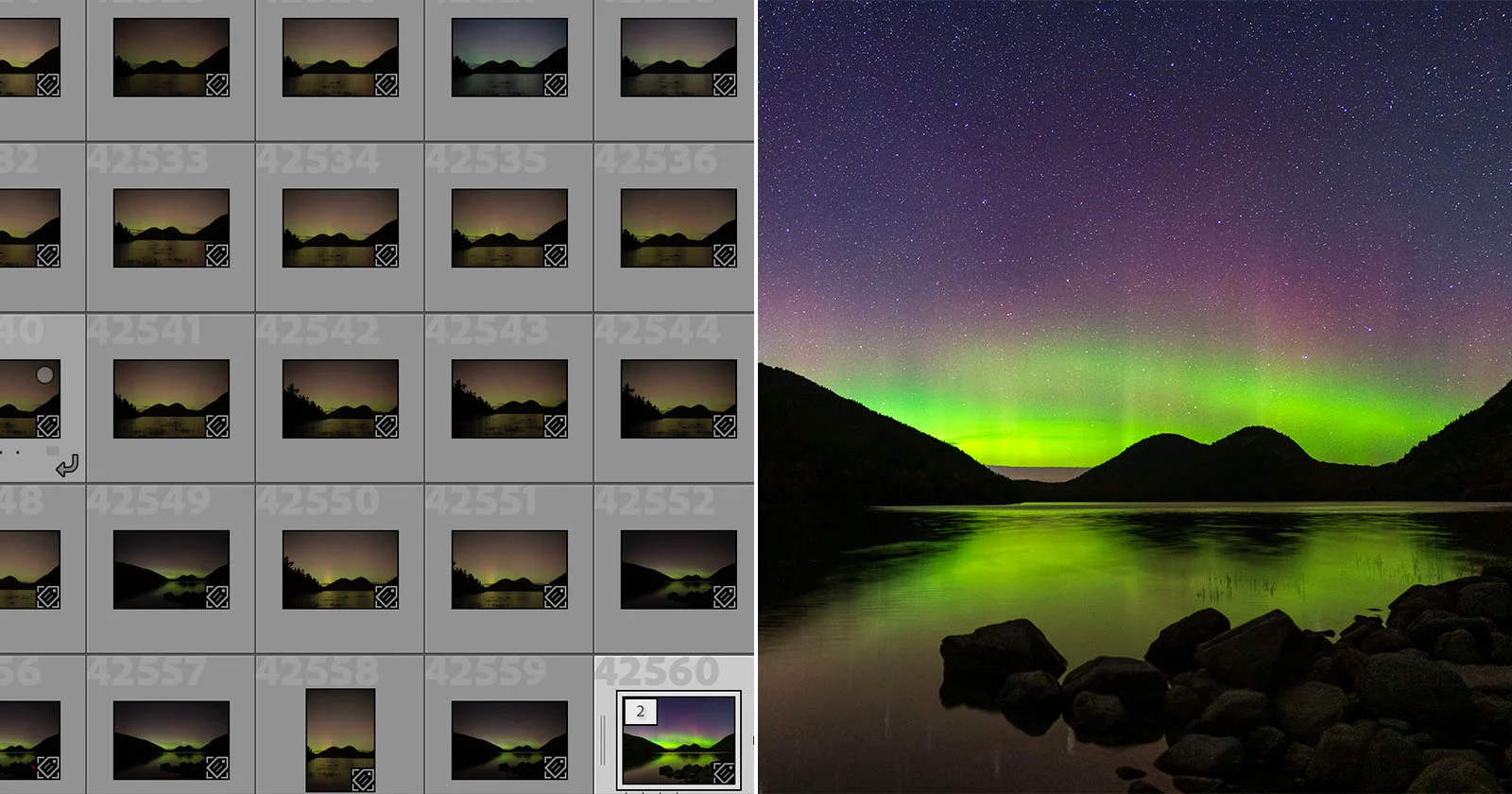Select photo 42542 with tree silhouette
The width and height of the screenshot is (1512, 794).
[340, 398]
